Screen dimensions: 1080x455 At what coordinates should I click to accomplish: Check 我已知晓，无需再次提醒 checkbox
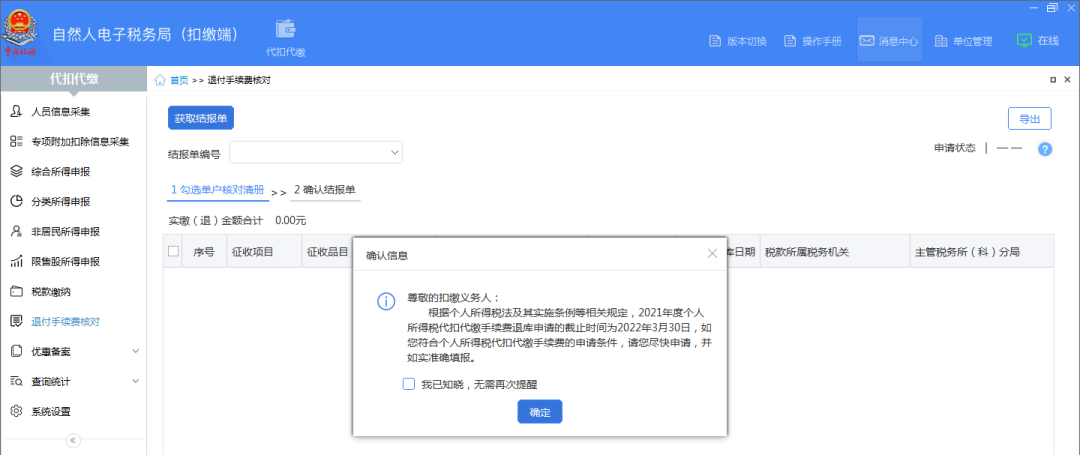pos(408,384)
